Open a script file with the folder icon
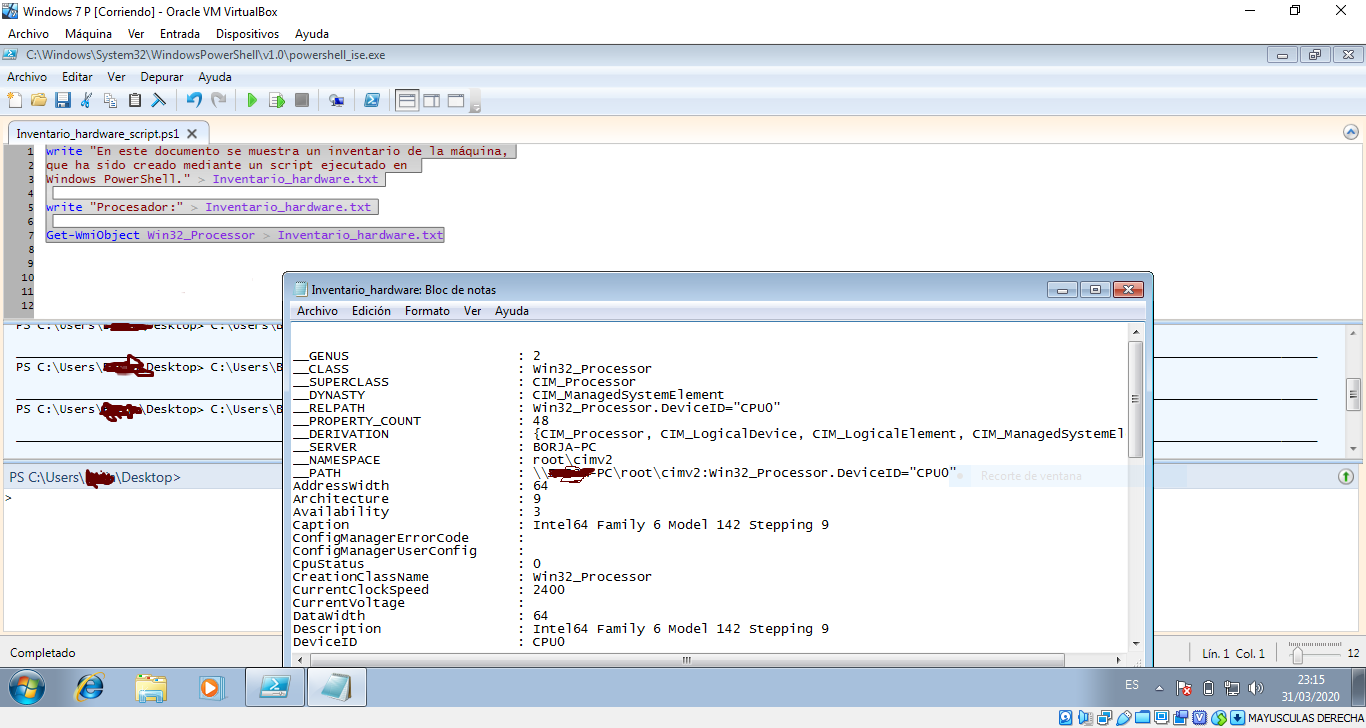Screen dimensions: 1366x728 point(39,100)
